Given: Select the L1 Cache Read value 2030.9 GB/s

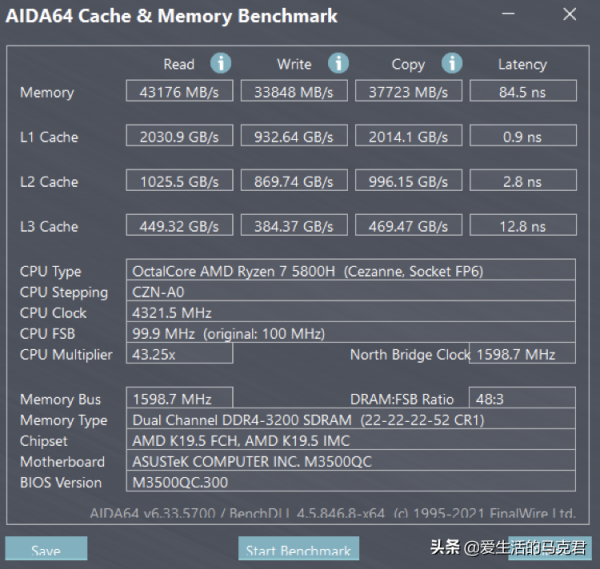Looking at the screenshot, I should point(180,137).
